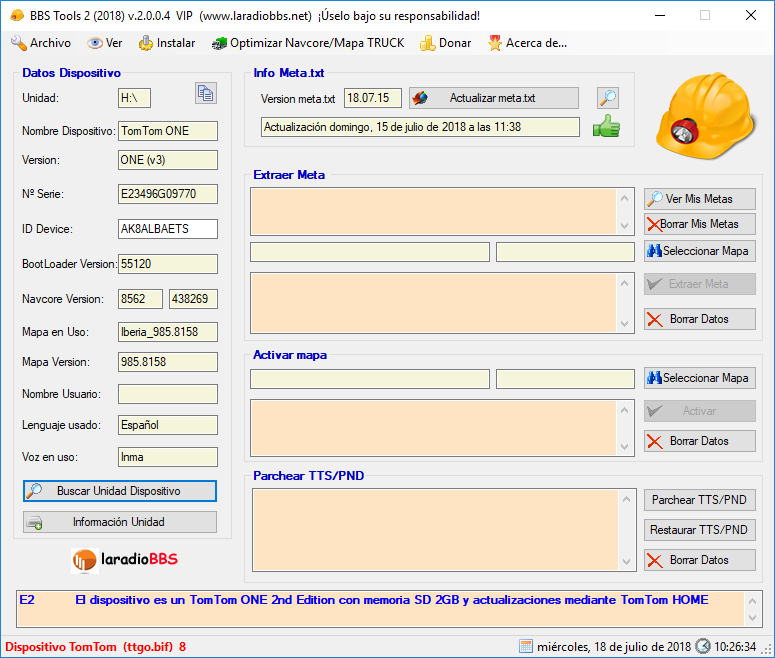Click the time 10:26:34 in status bar

click(735, 647)
